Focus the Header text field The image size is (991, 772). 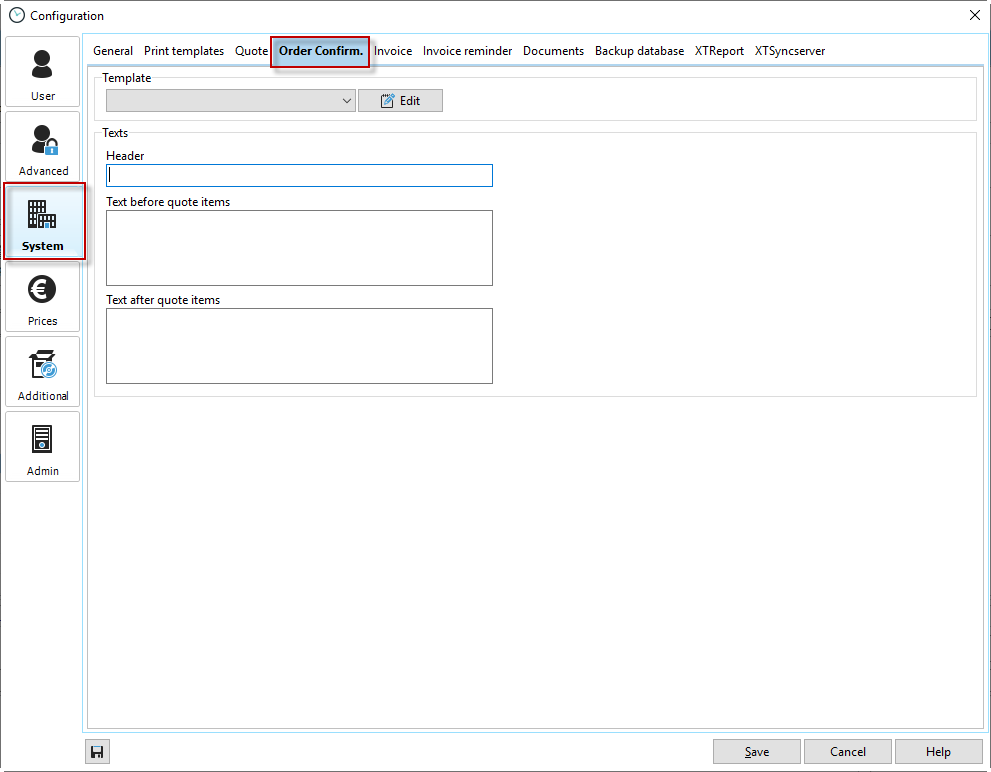coord(299,175)
